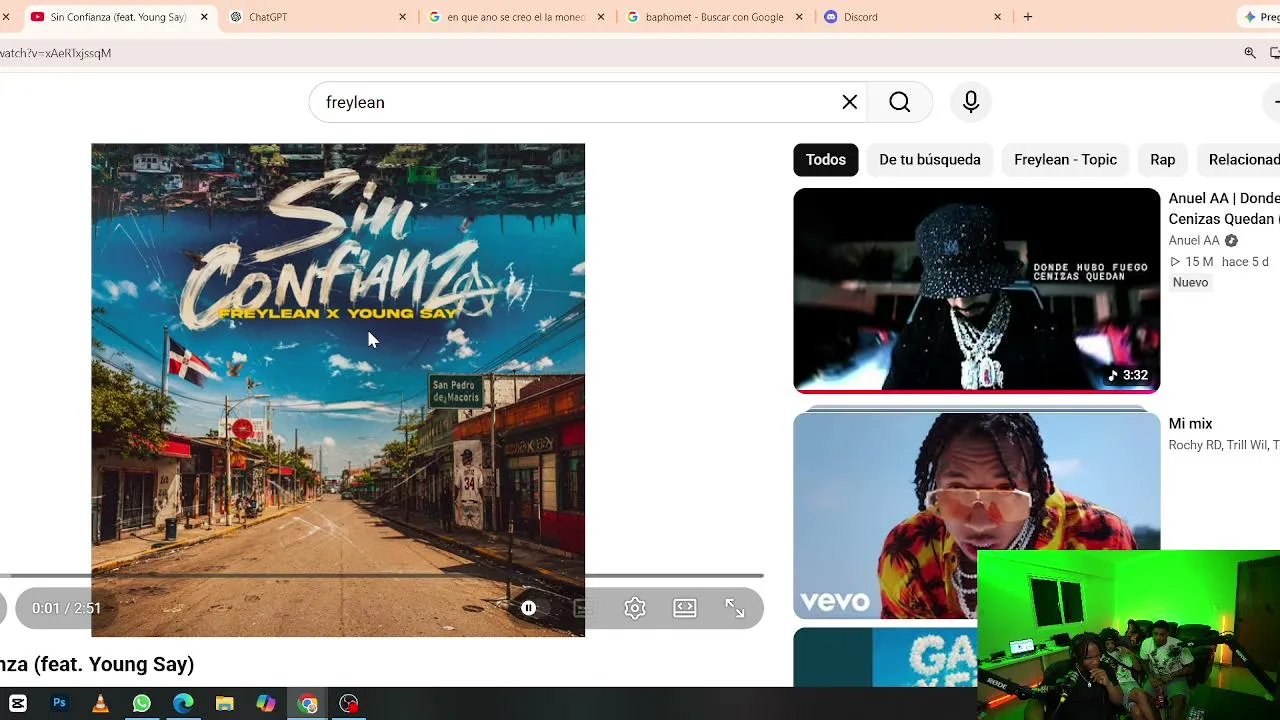Open CapCut from the taskbar
The width and height of the screenshot is (1280, 720).
[18, 704]
